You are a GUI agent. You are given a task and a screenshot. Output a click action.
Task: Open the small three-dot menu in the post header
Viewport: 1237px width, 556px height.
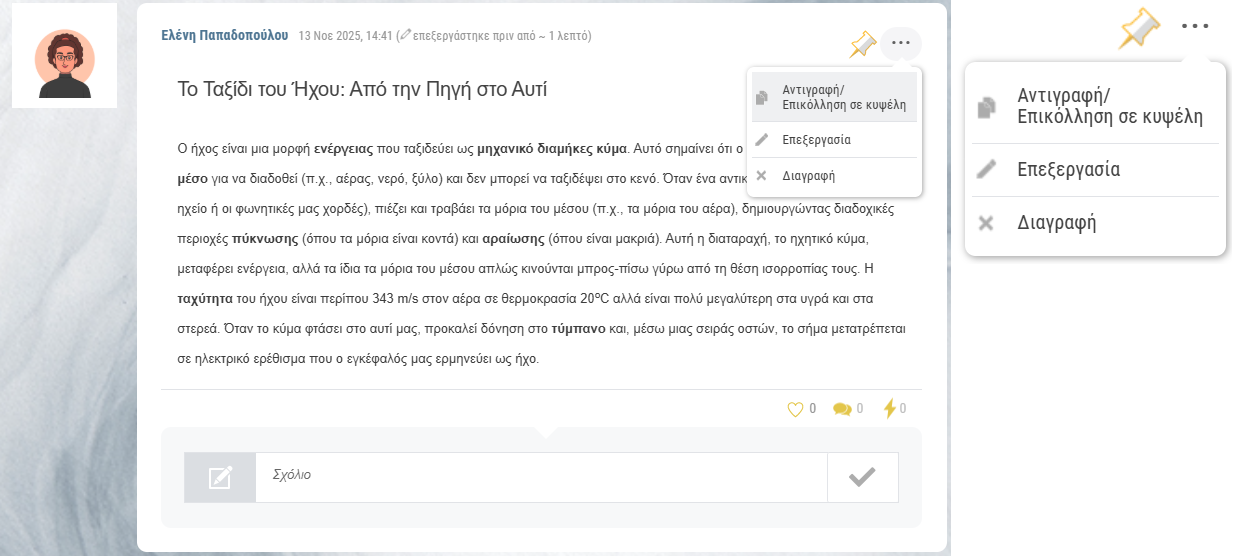[x=901, y=43]
